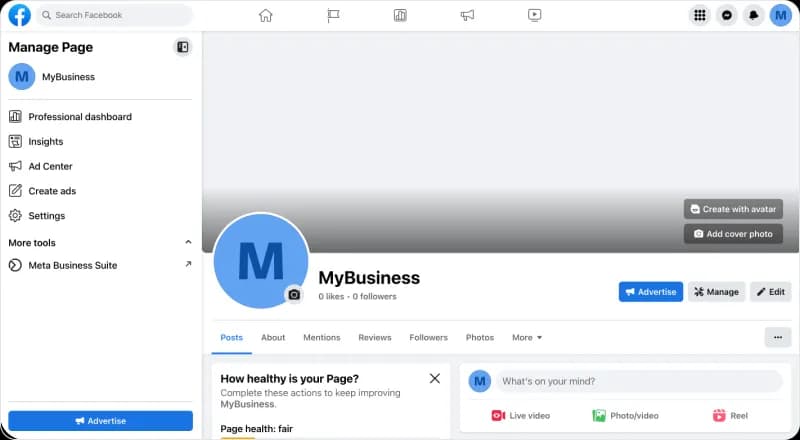Switch to the About tab
The width and height of the screenshot is (800, 440).
[273, 338]
